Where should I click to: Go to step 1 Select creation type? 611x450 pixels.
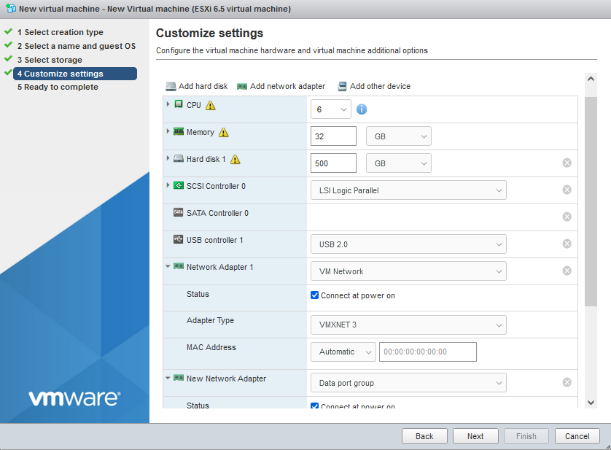point(59,32)
